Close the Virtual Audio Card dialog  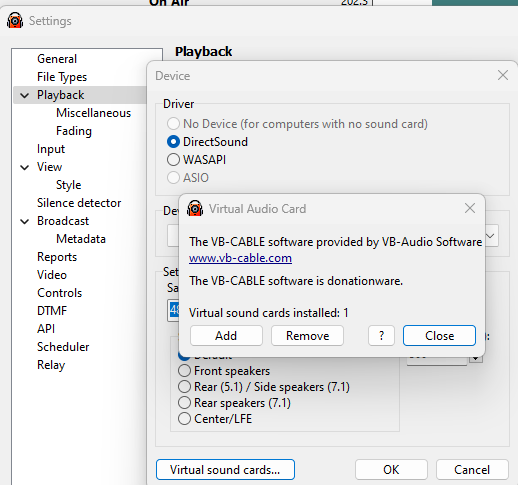coord(470,208)
